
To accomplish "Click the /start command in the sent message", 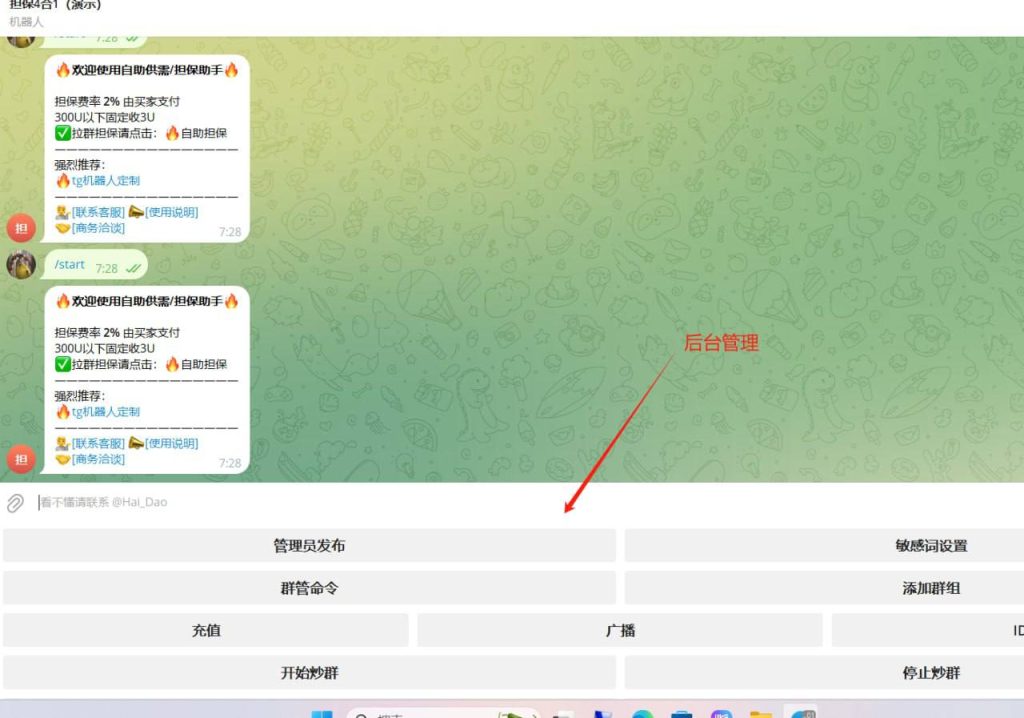I will (69, 265).
